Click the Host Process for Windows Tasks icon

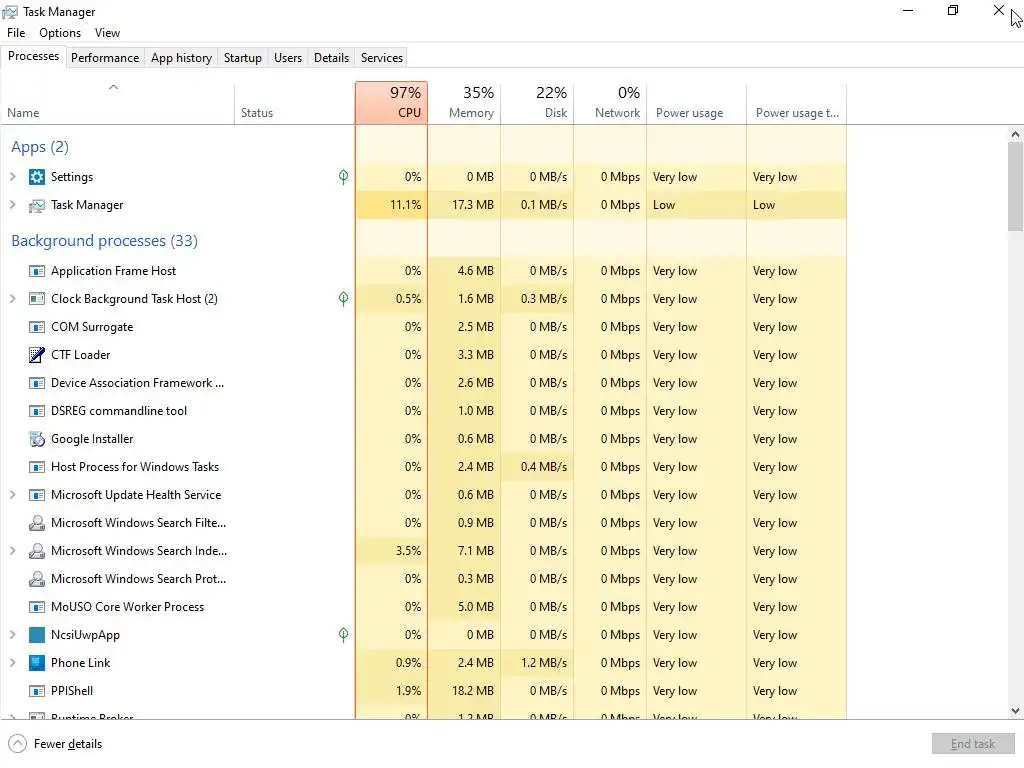37,467
